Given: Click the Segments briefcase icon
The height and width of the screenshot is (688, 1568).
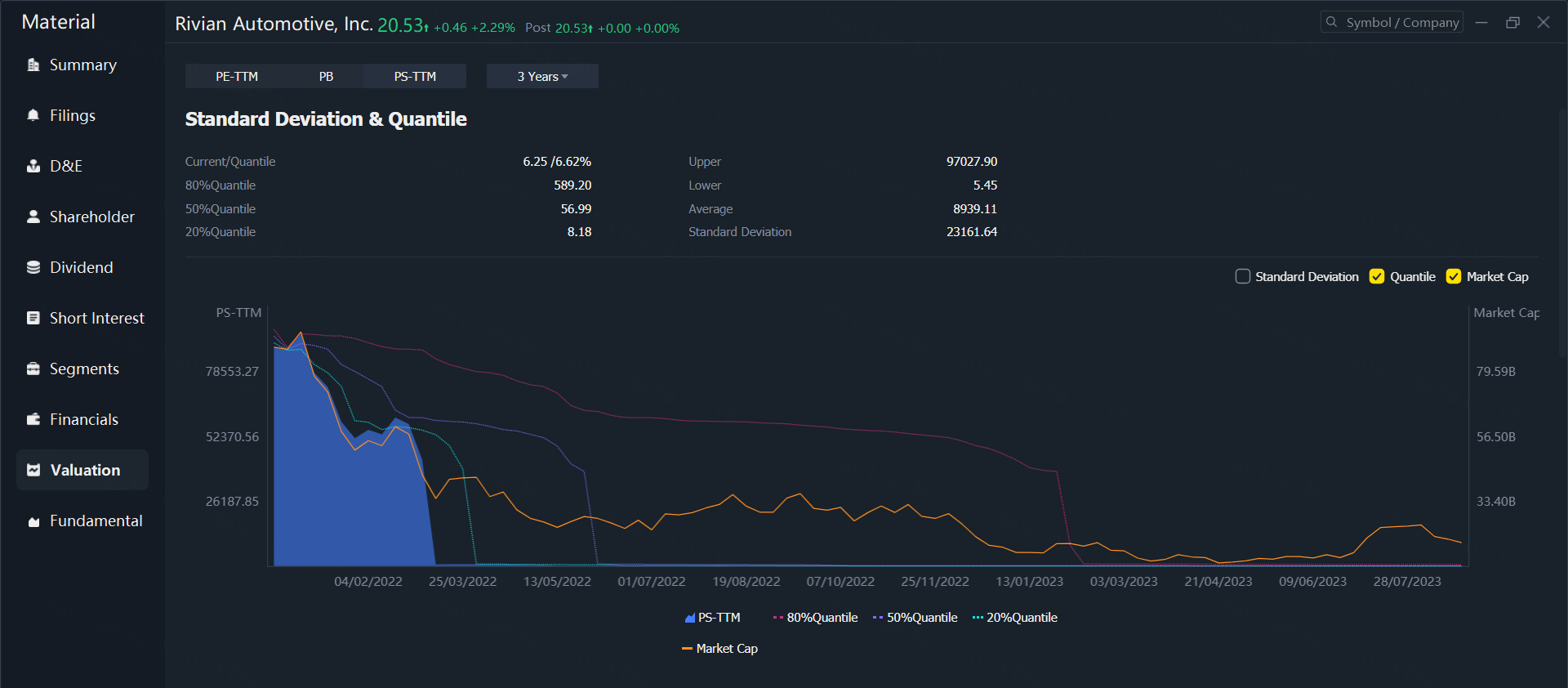Looking at the screenshot, I should [33, 369].
